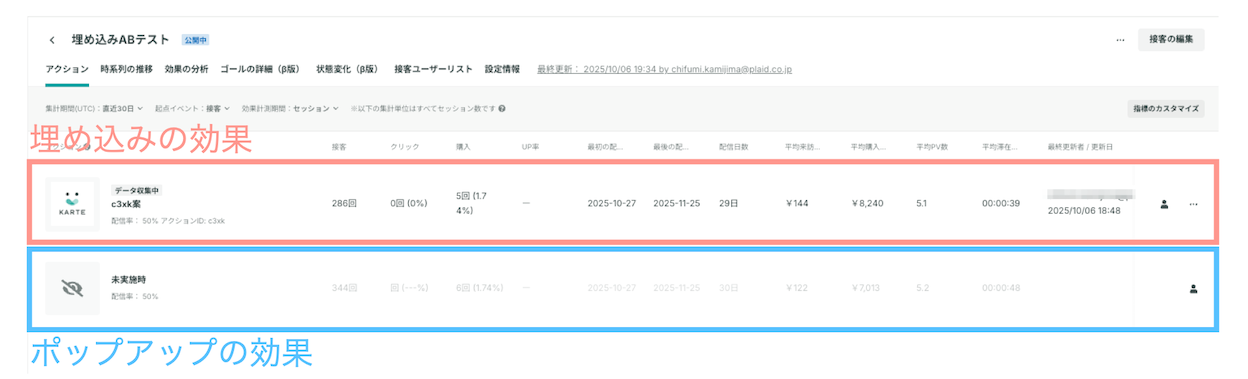Go to the 設定情報 tab
This screenshot has width=1248, height=379.
[x=502, y=69]
